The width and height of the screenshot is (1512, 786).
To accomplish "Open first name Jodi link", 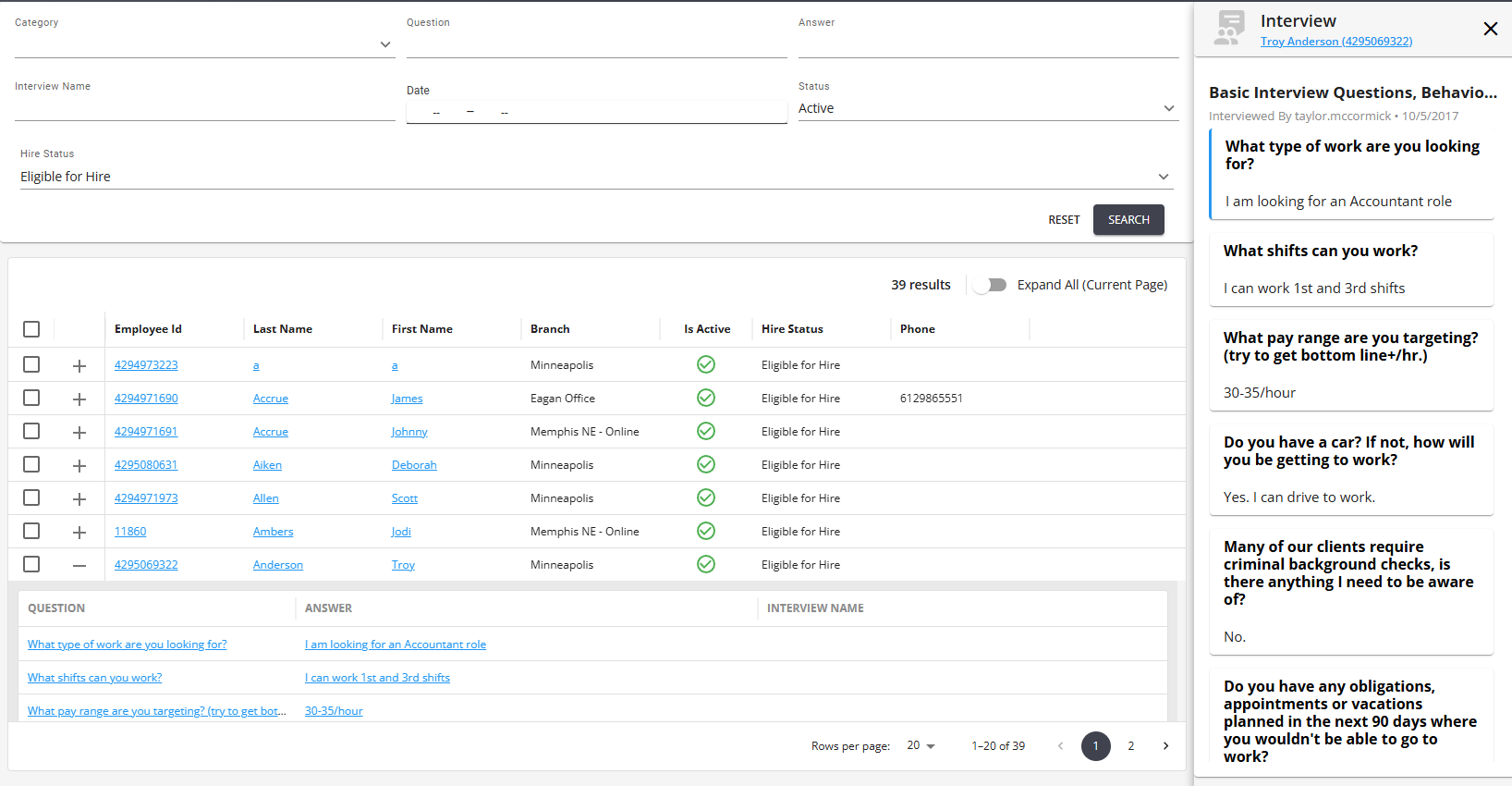I will 401,532.
